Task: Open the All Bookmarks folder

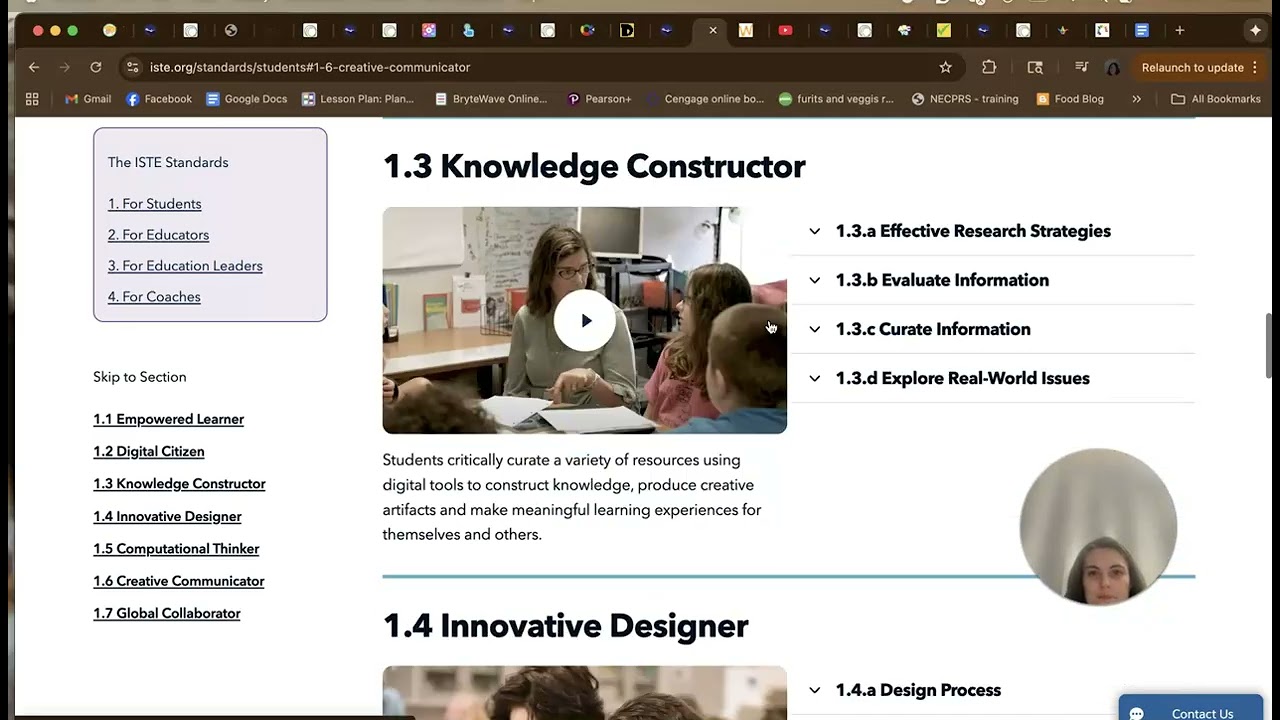Action: point(1216,99)
